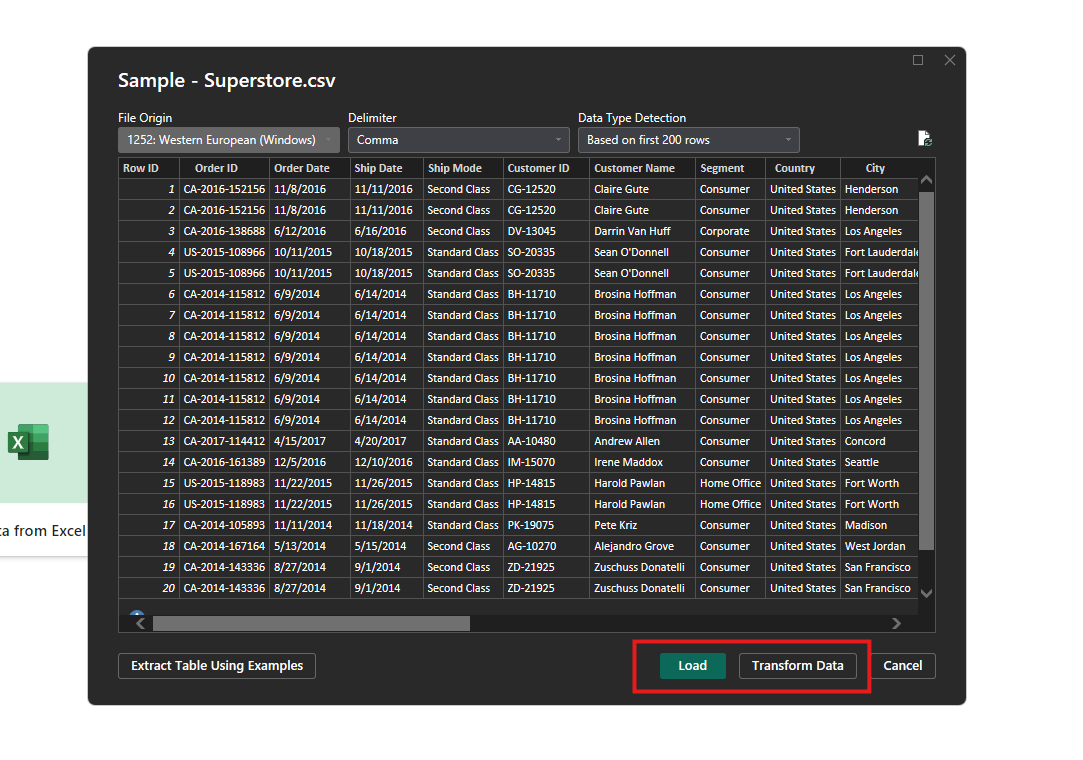Image resolution: width=1083 pixels, height=760 pixels.
Task: Click the Order ID cell CA-2016-138688
Action: (x=224, y=231)
